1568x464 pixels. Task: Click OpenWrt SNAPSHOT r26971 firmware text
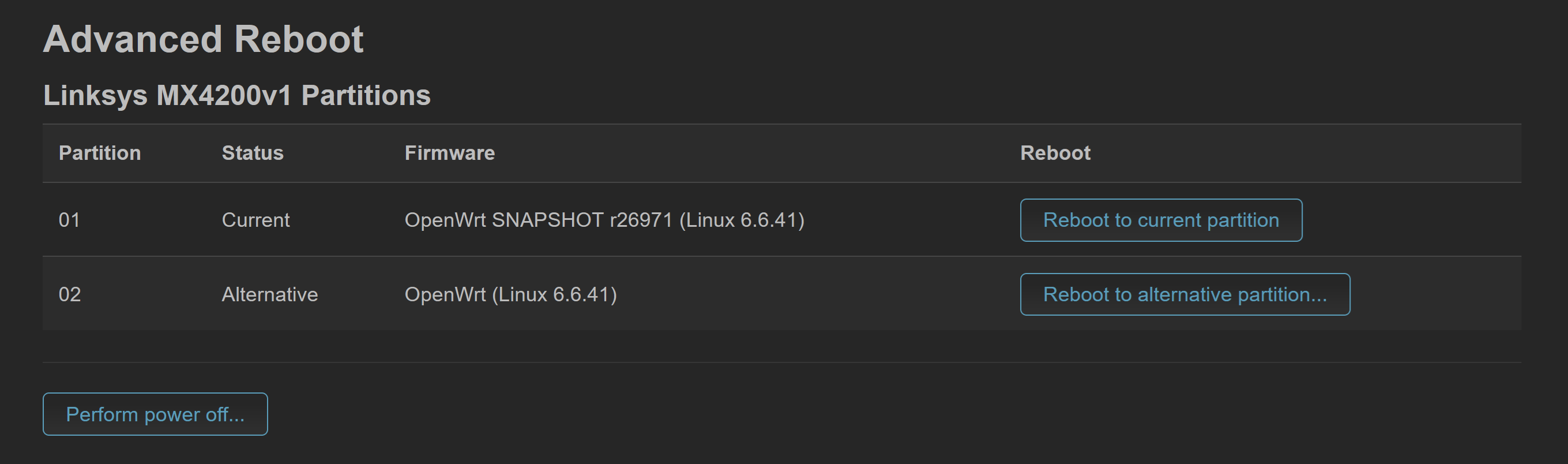point(604,220)
